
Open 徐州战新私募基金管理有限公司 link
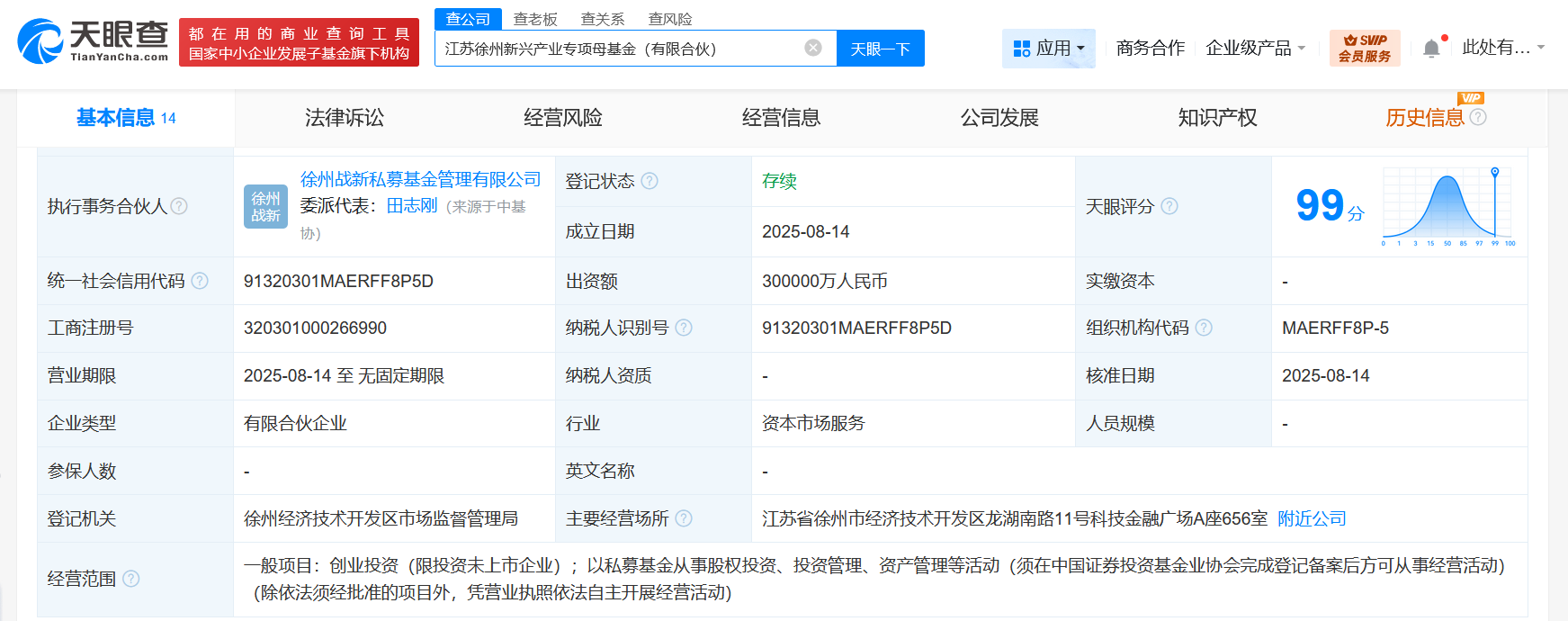(x=420, y=179)
